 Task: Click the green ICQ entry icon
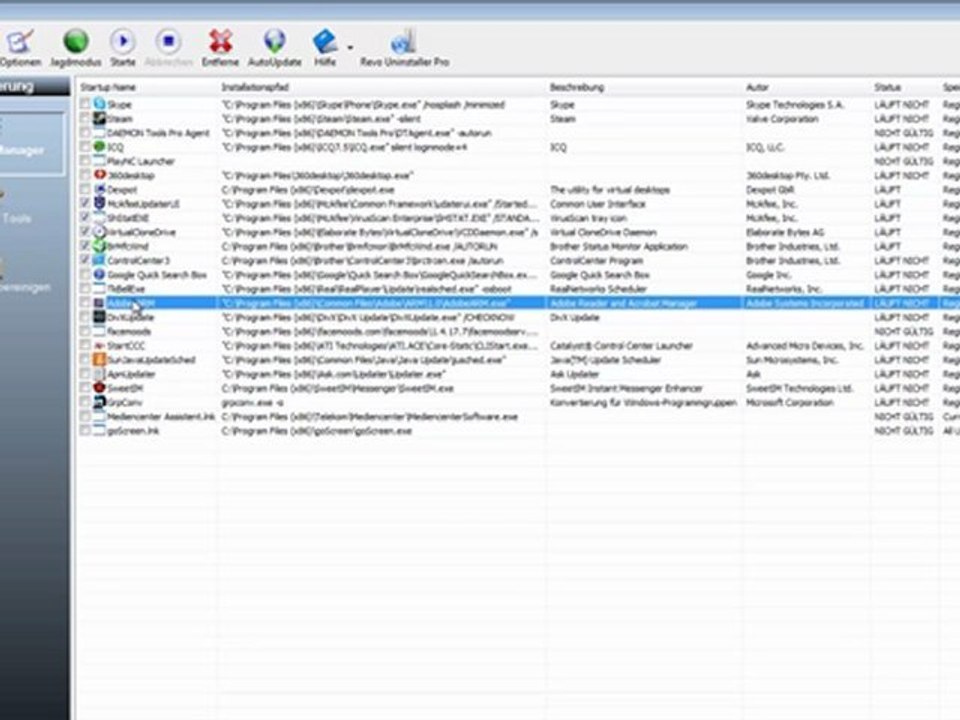click(x=99, y=146)
